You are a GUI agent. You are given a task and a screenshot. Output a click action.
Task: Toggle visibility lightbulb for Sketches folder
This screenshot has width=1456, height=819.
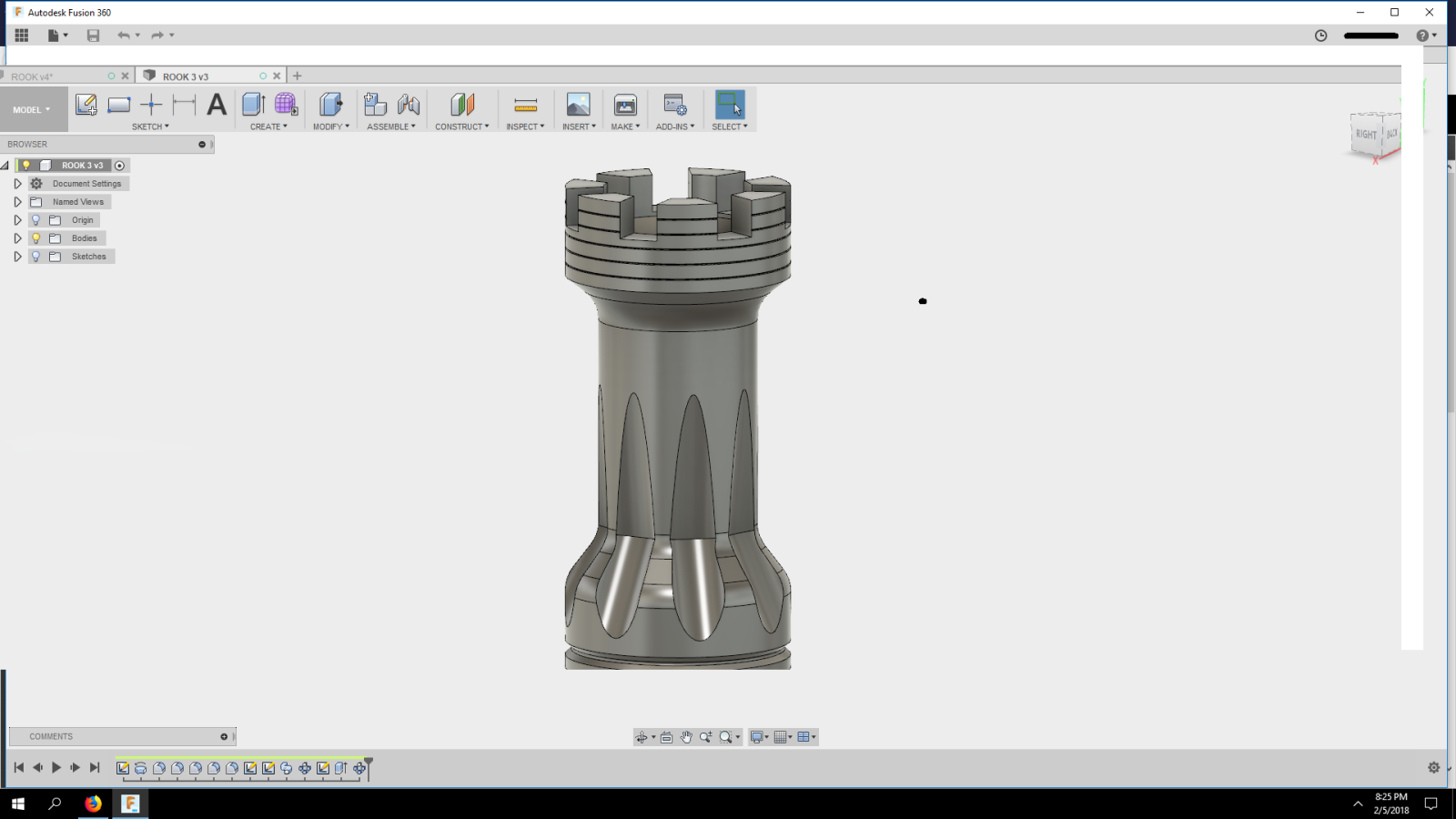tap(36, 257)
